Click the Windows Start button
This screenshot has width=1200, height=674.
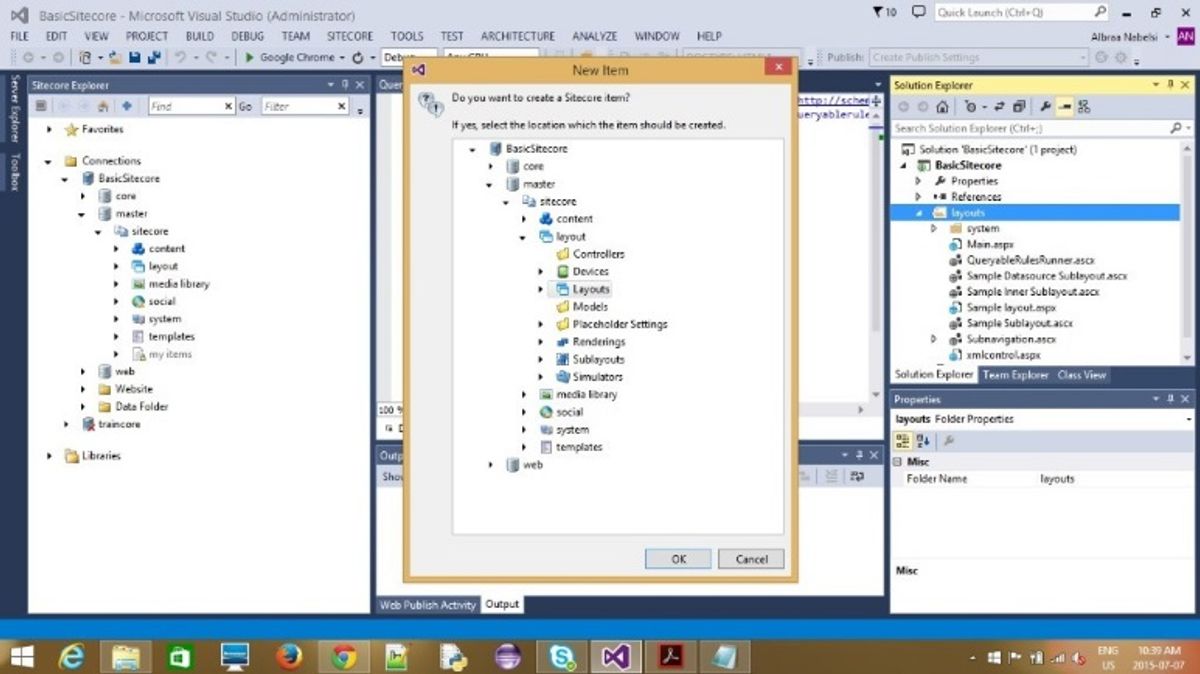coord(21,657)
